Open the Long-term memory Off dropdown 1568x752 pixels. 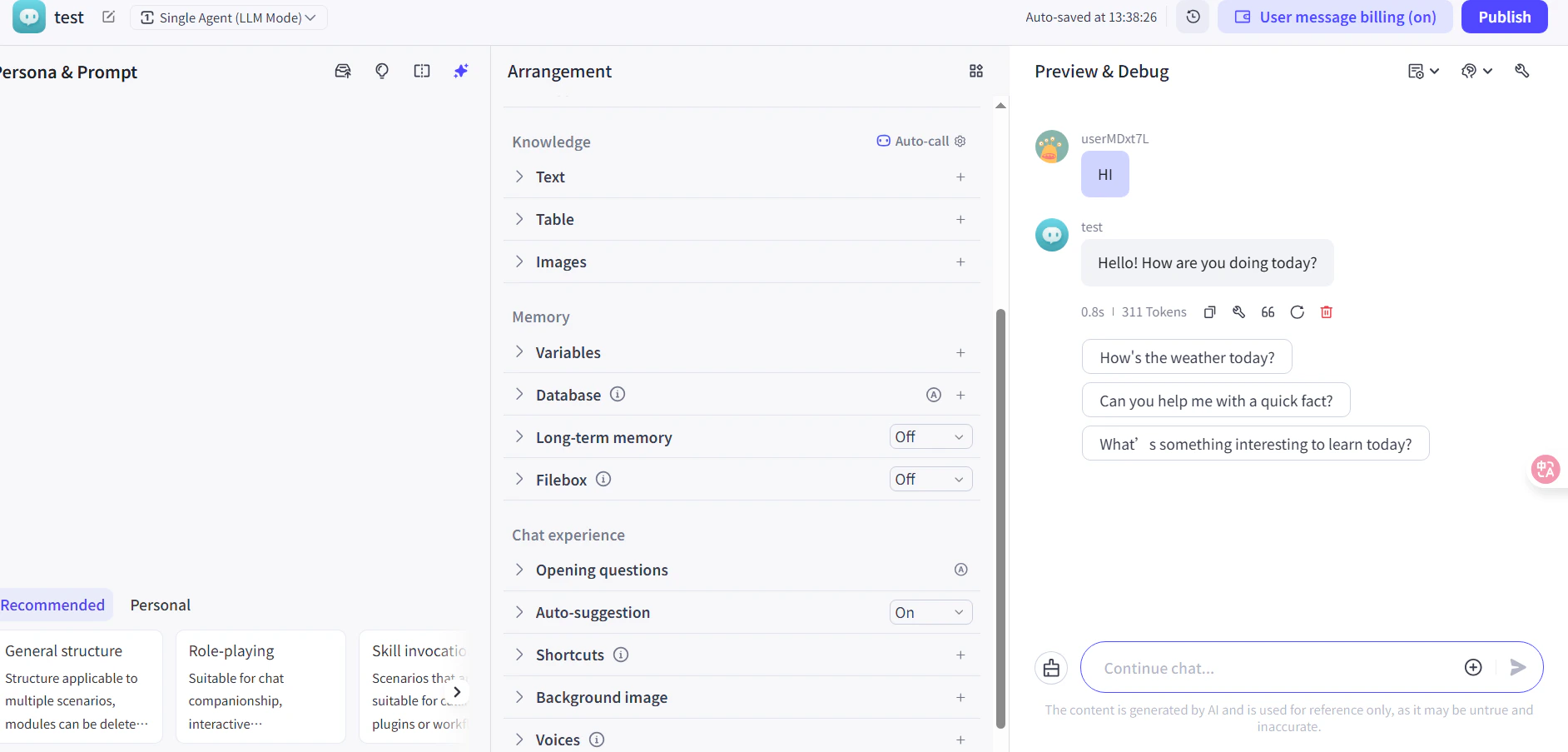(x=930, y=436)
